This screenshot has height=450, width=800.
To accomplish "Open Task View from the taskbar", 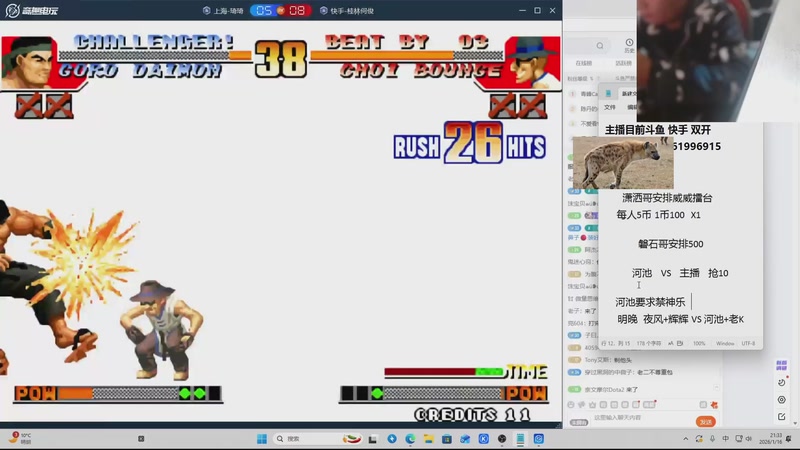I will pyautogui.click(x=373, y=439).
